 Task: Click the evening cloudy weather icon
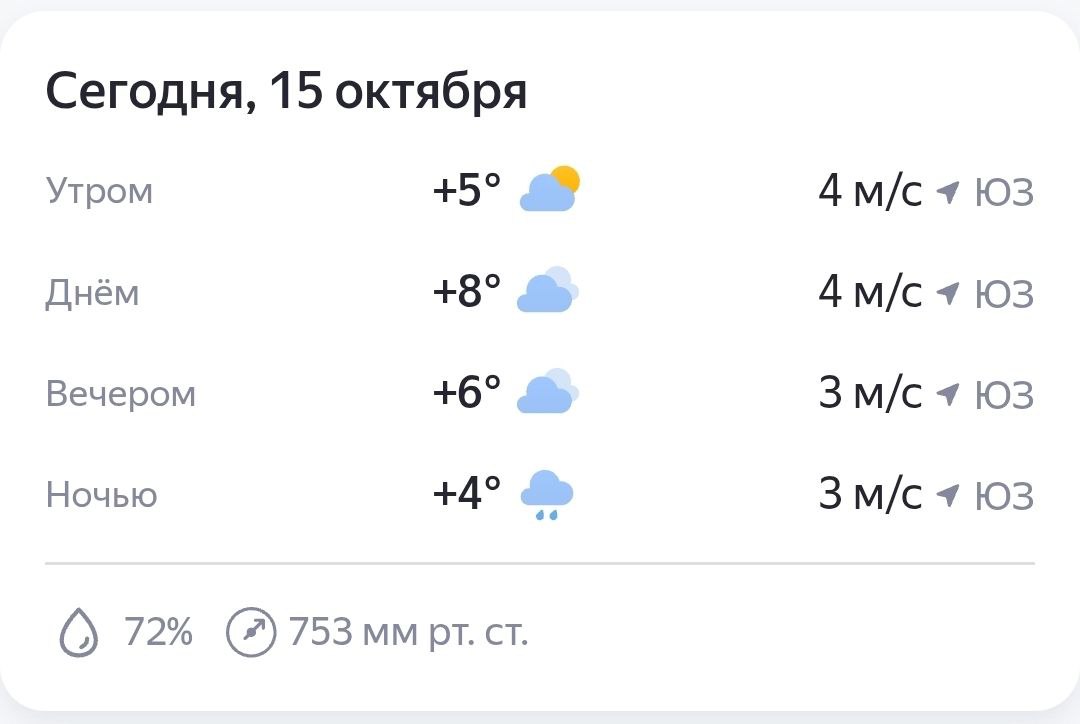point(547,392)
